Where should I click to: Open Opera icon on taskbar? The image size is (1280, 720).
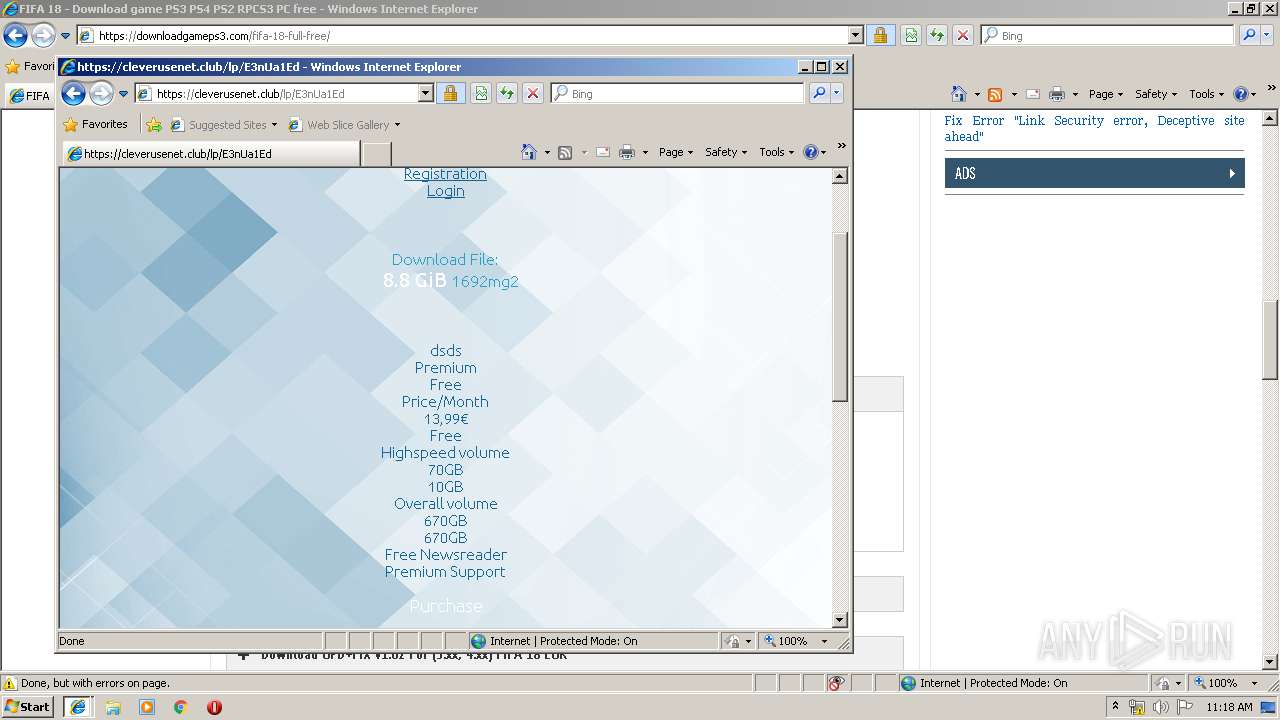tap(214, 707)
